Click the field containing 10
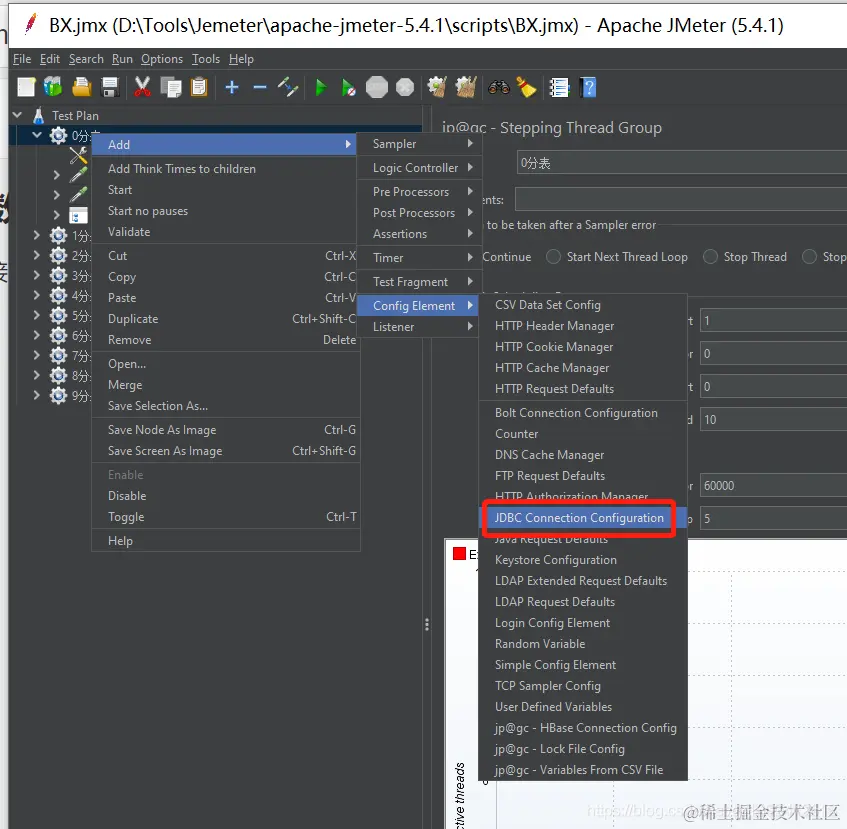The height and width of the screenshot is (829, 847). [774, 420]
